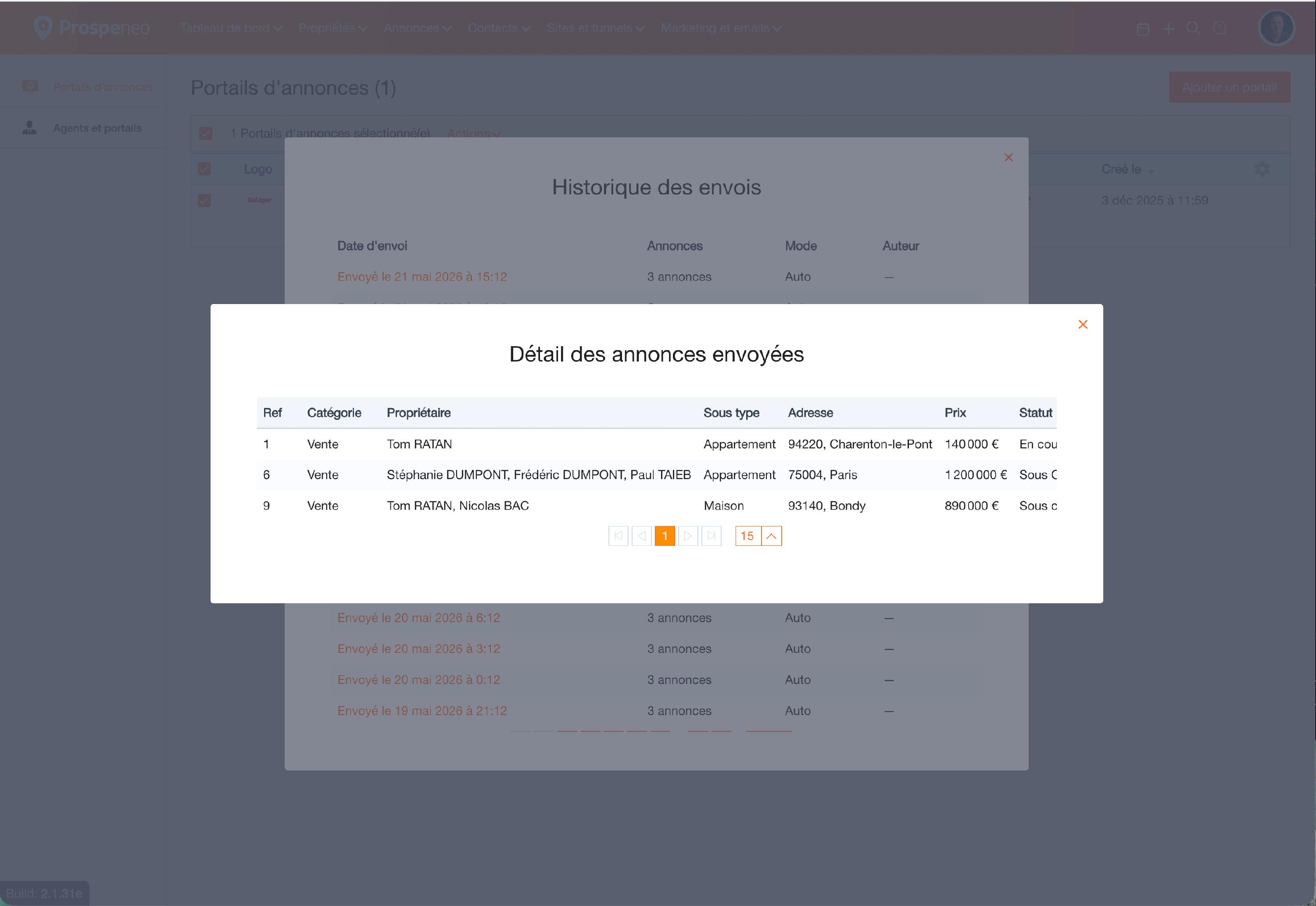
Task: Sort portals by Créé le column
Action: click(x=1128, y=169)
